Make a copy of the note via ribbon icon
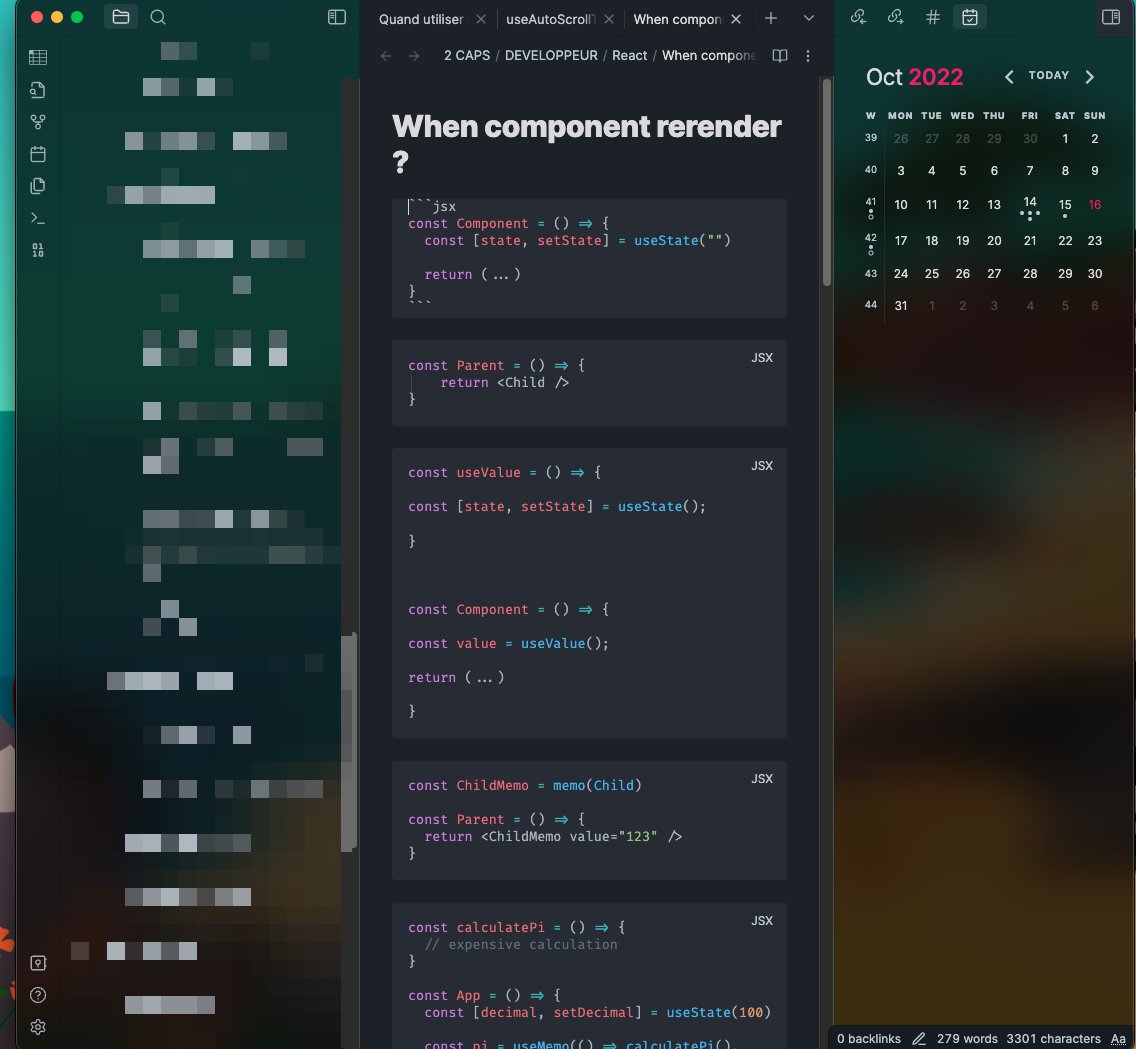Viewport: 1136px width, 1049px height. [x=38, y=186]
